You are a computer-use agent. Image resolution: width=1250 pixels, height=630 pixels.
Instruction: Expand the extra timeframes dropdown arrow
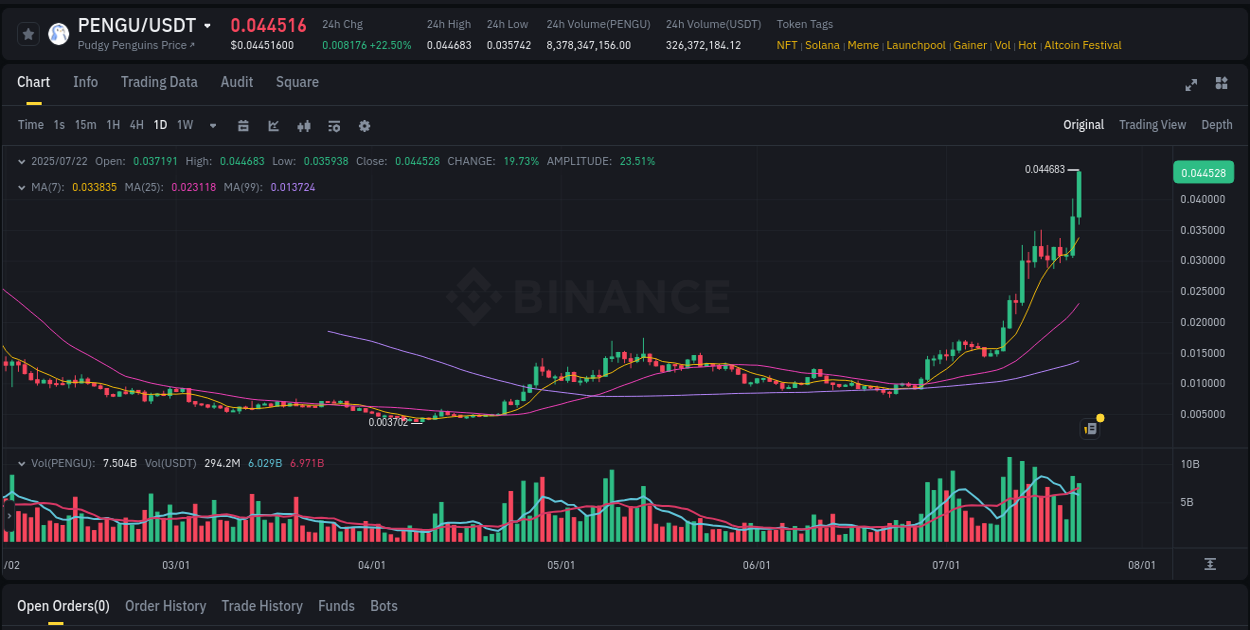pyautogui.click(x=212, y=126)
